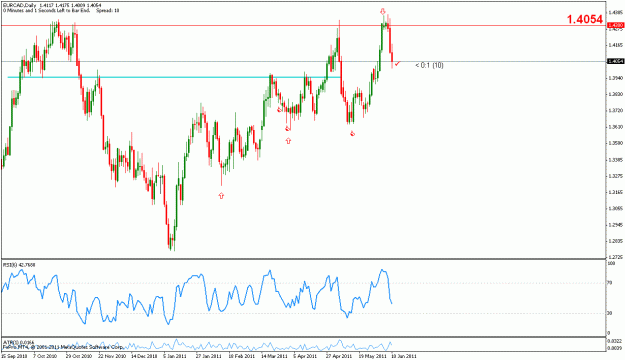Click the '22 Nov 2010' date label
625x360 pixels.
[112, 356]
